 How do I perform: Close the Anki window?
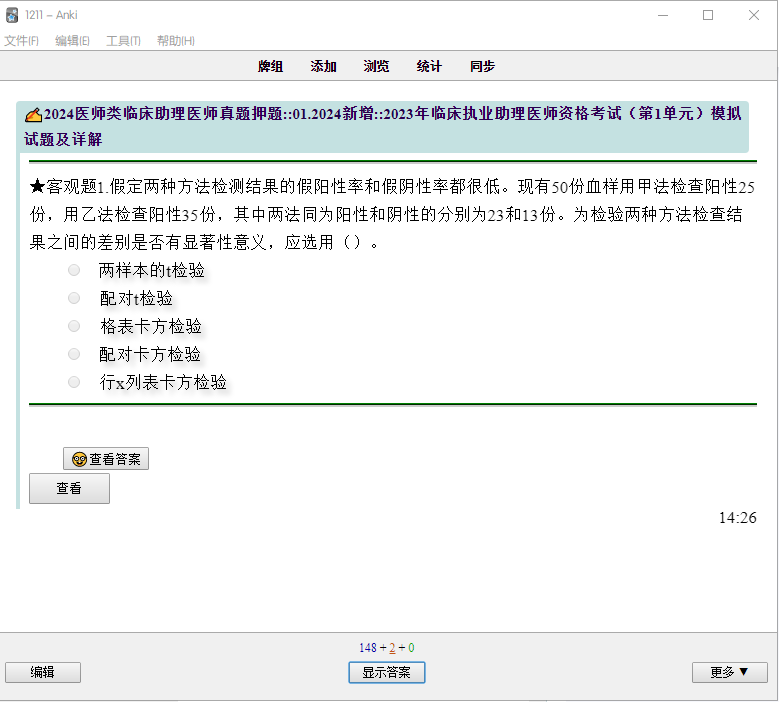coord(754,15)
